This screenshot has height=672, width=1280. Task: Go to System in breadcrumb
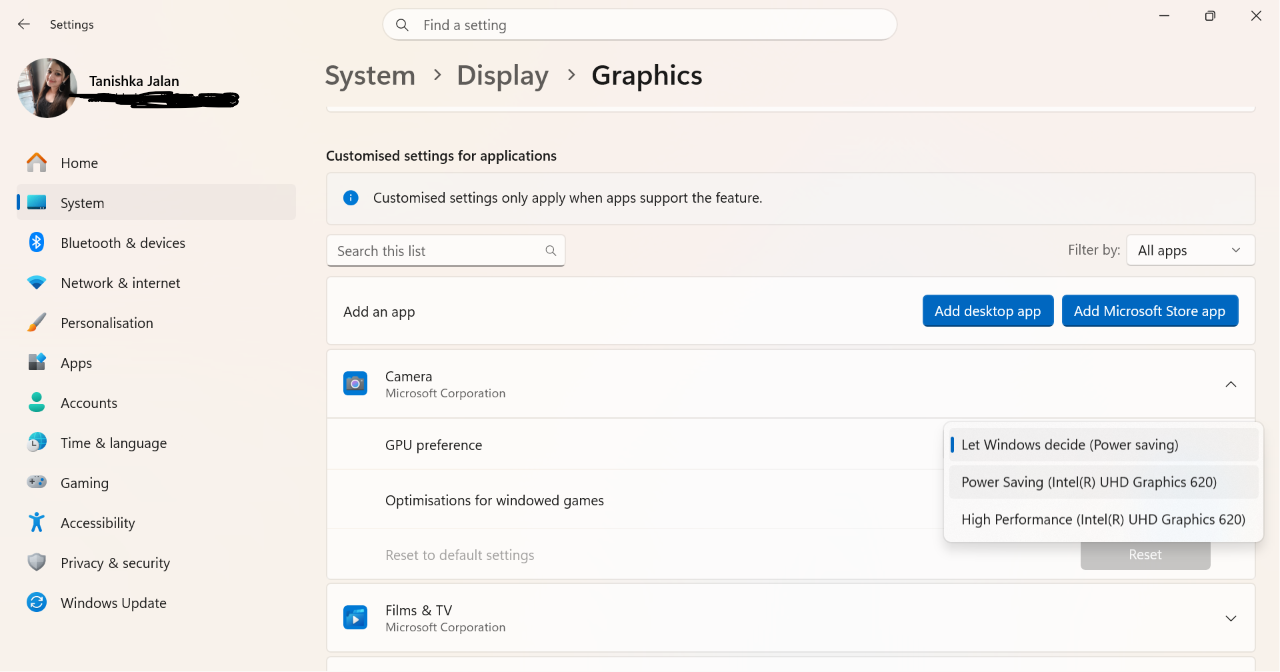(370, 76)
